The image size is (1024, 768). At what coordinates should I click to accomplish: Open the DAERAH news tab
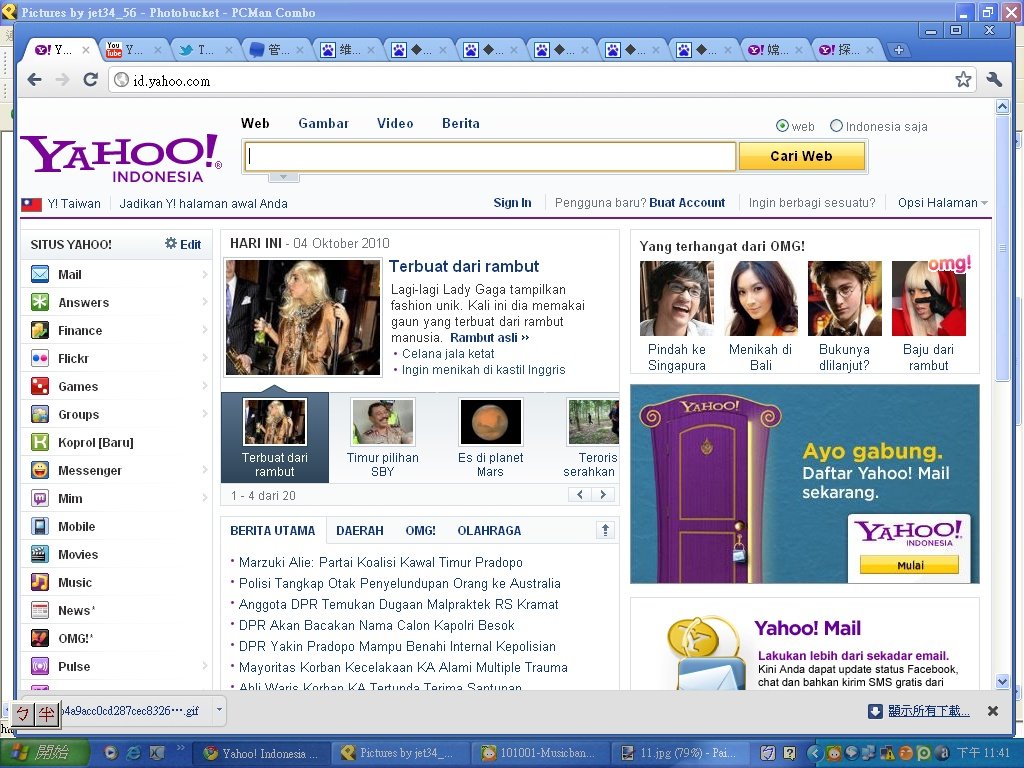pos(360,530)
